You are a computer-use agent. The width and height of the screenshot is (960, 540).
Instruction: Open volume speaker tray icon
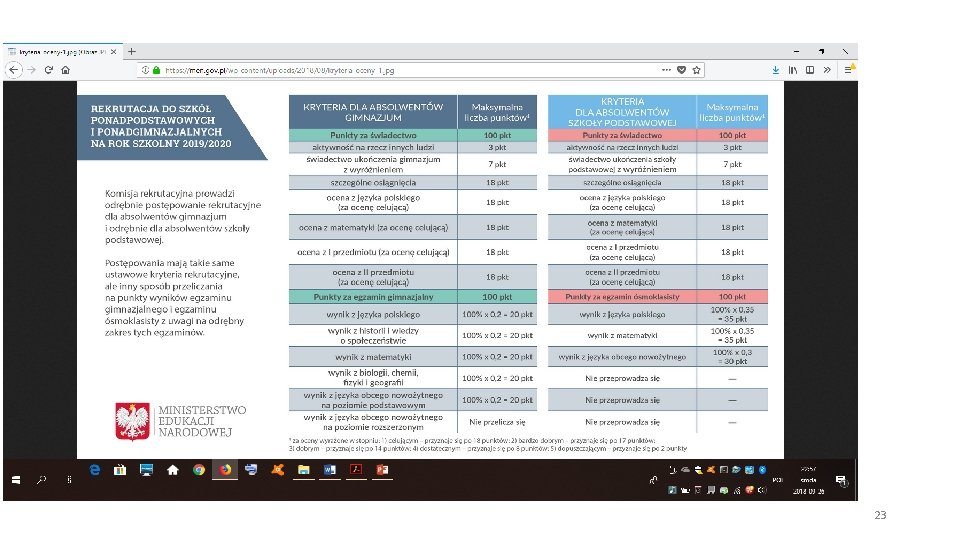tap(762, 490)
